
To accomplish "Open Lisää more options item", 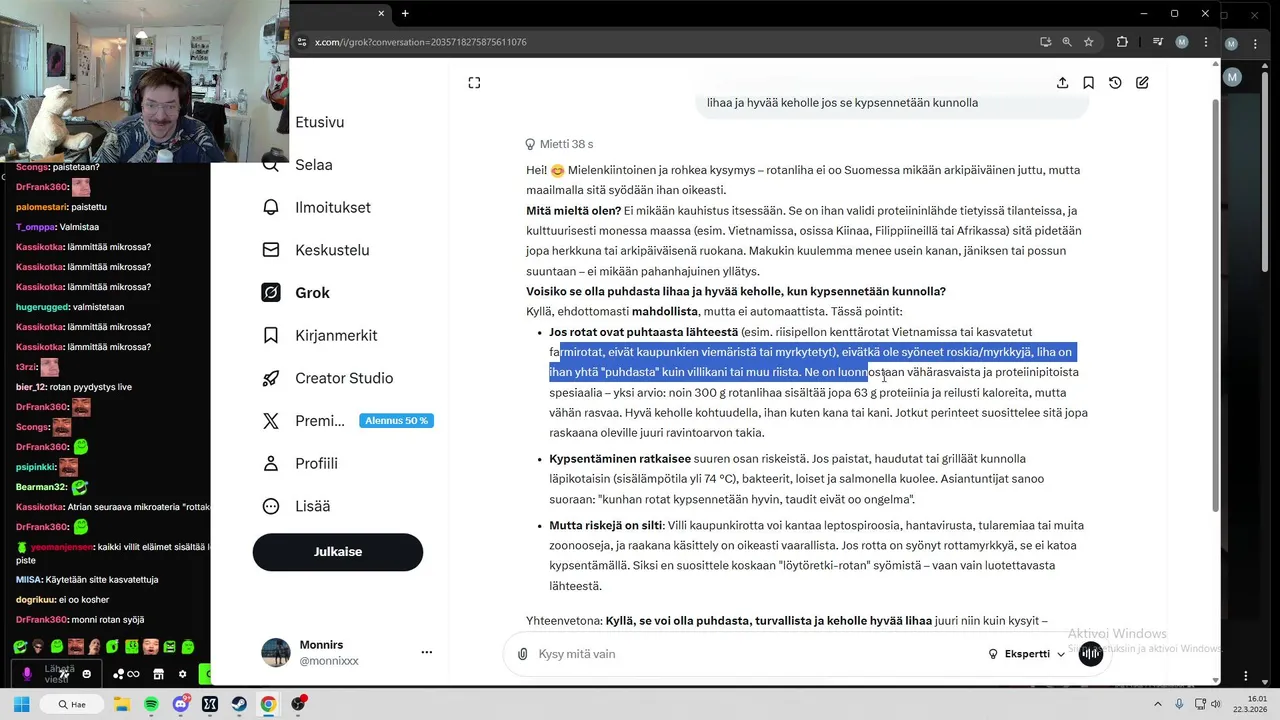I will pos(295,506).
